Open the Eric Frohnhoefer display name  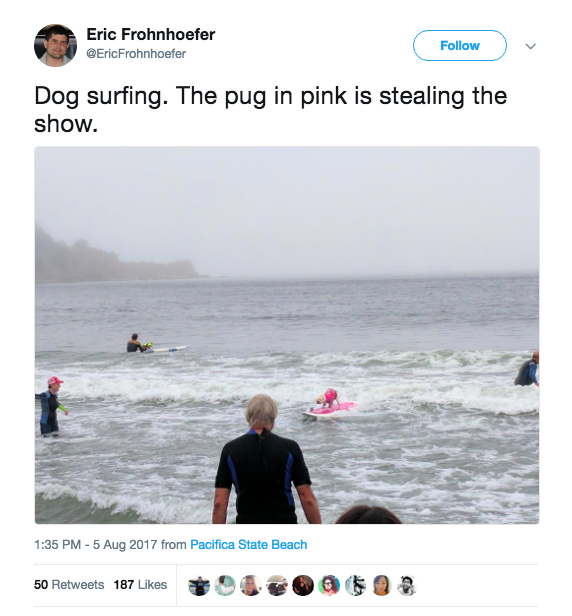coord(150,35)
